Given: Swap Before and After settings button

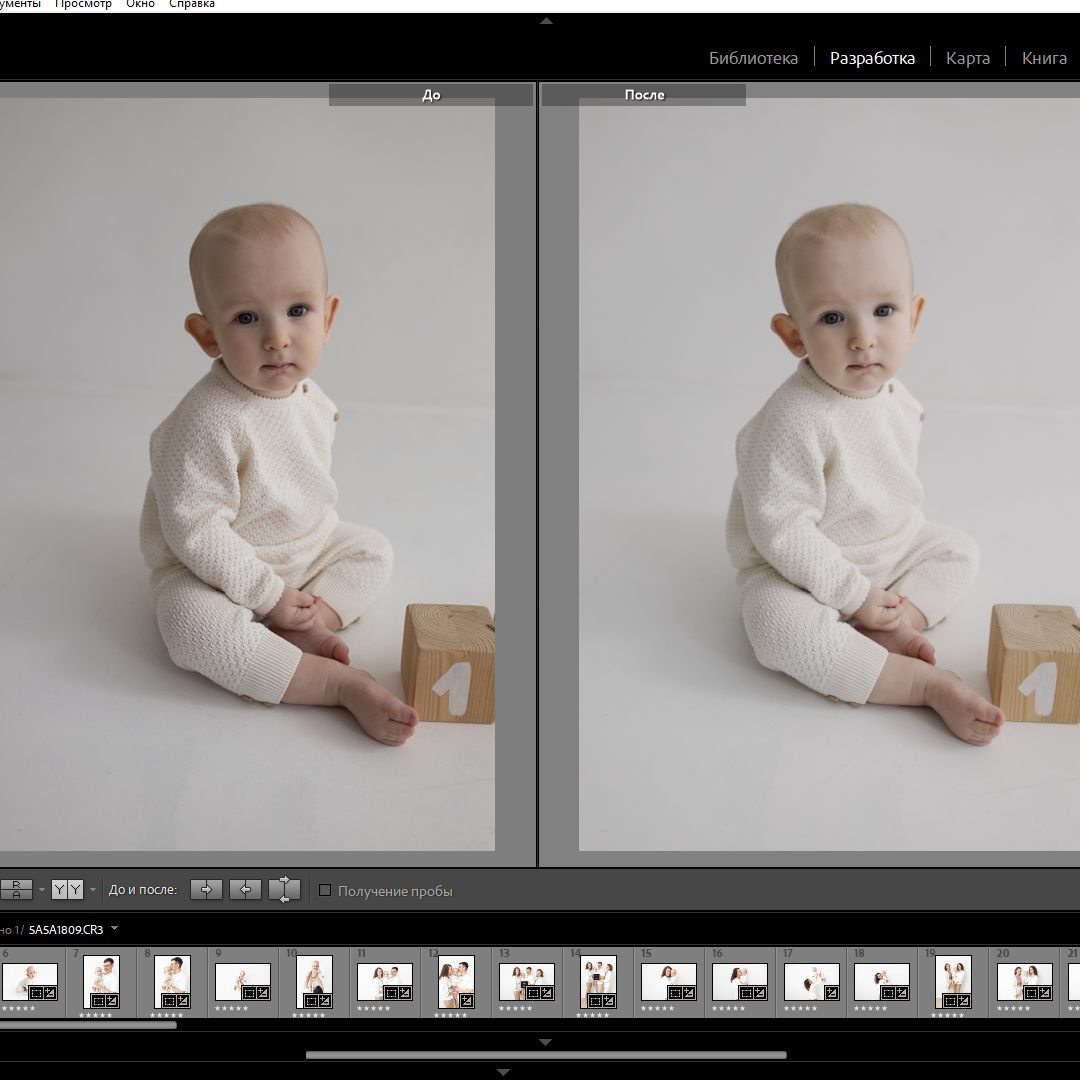Looking at the screenshot, I should pos(284,889).
